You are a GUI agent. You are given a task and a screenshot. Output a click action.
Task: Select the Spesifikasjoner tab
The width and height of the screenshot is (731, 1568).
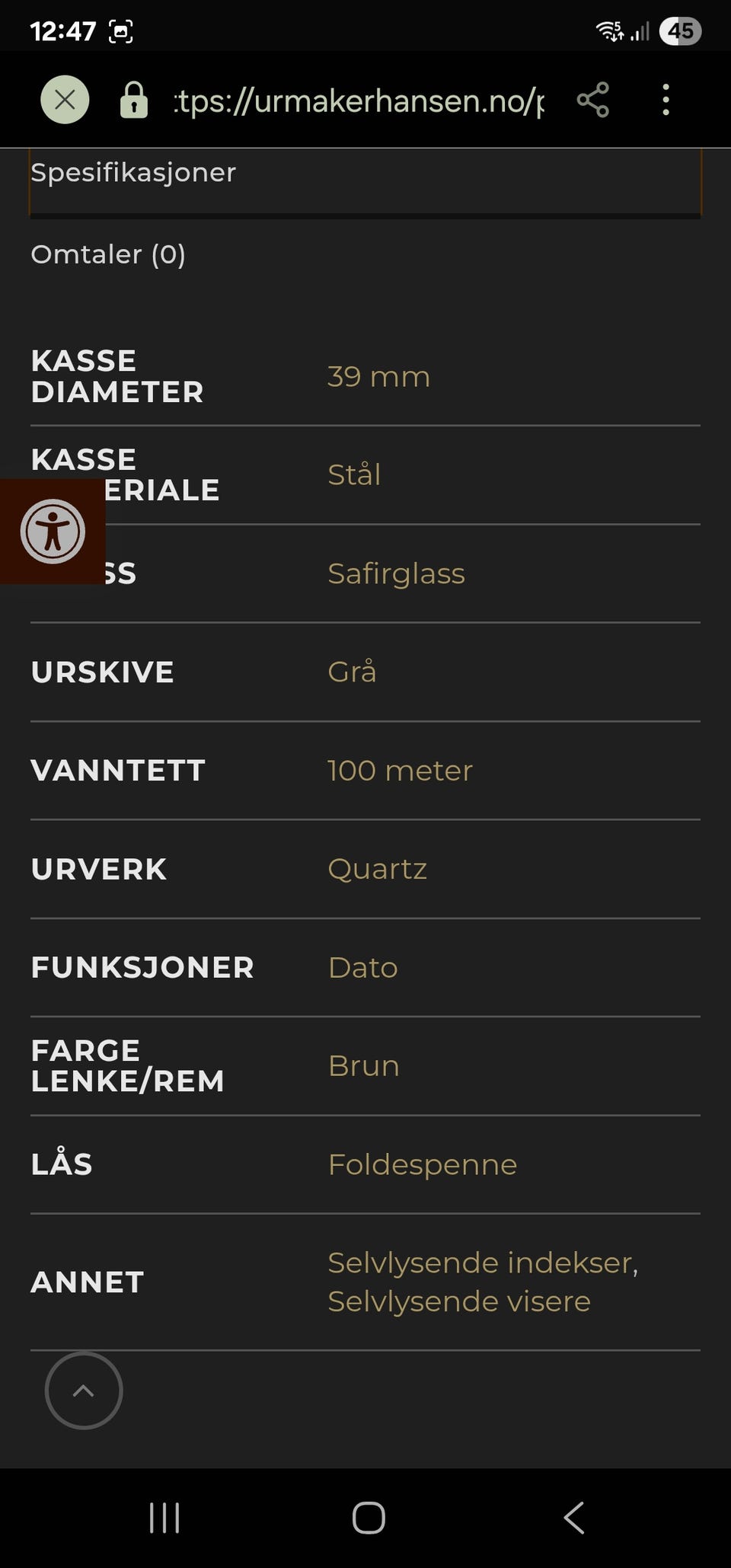(x=133, y=173)
